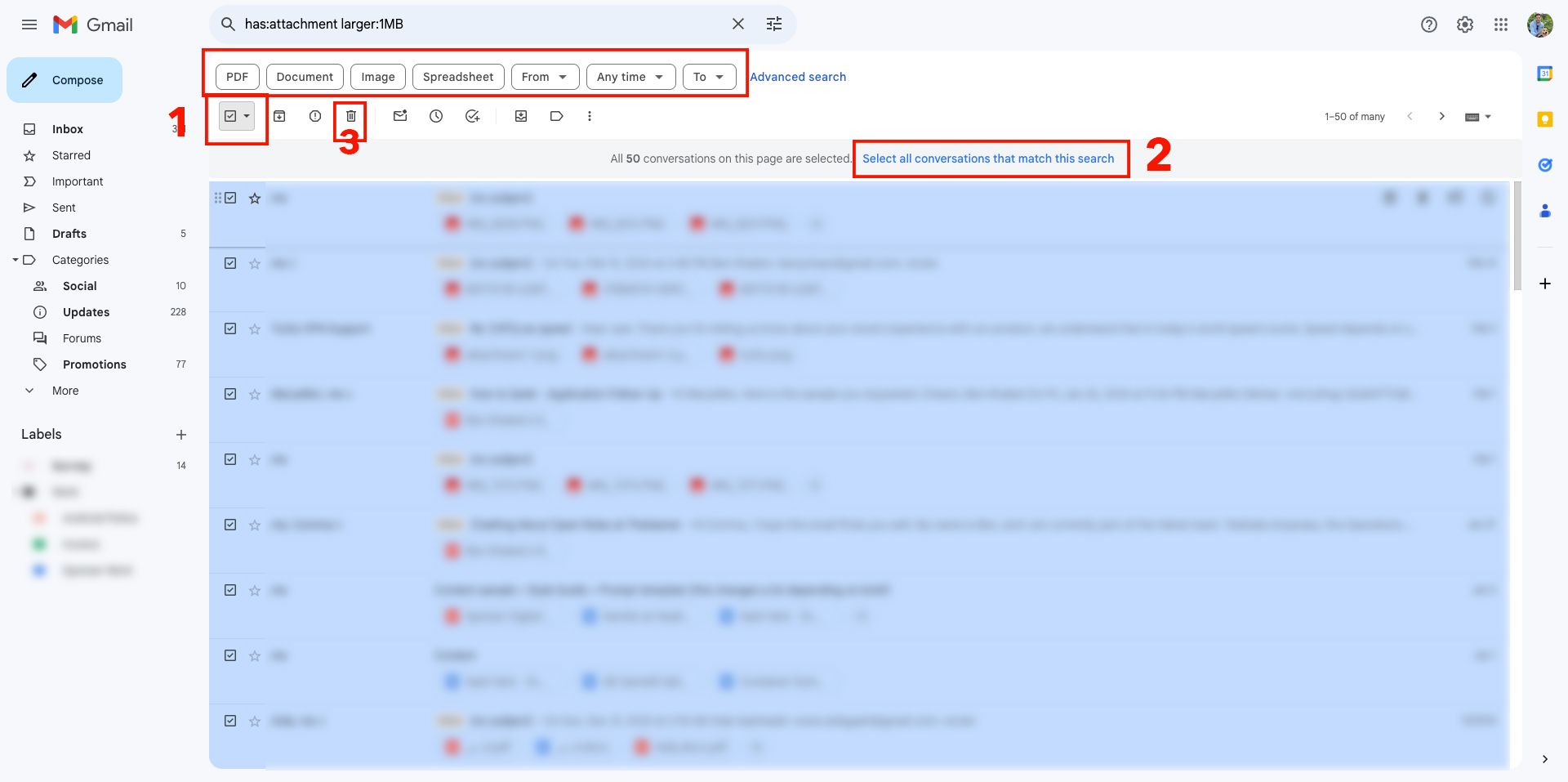Apply a label to selected emails
The width and height of the screenshot is (1568, 782).
tap(557, 116)
